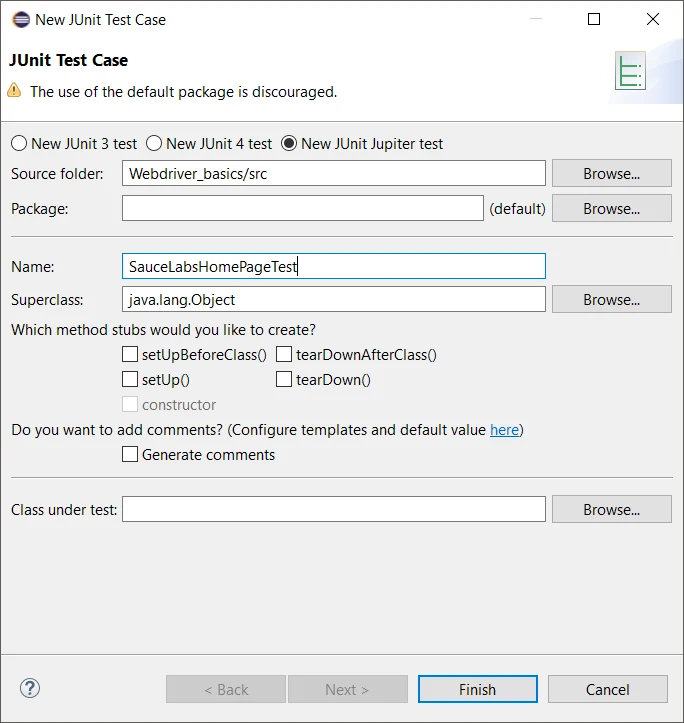This screenshot has width=684, height=723.
Task: Browse for the Class under test
Action: coord(612,509)
